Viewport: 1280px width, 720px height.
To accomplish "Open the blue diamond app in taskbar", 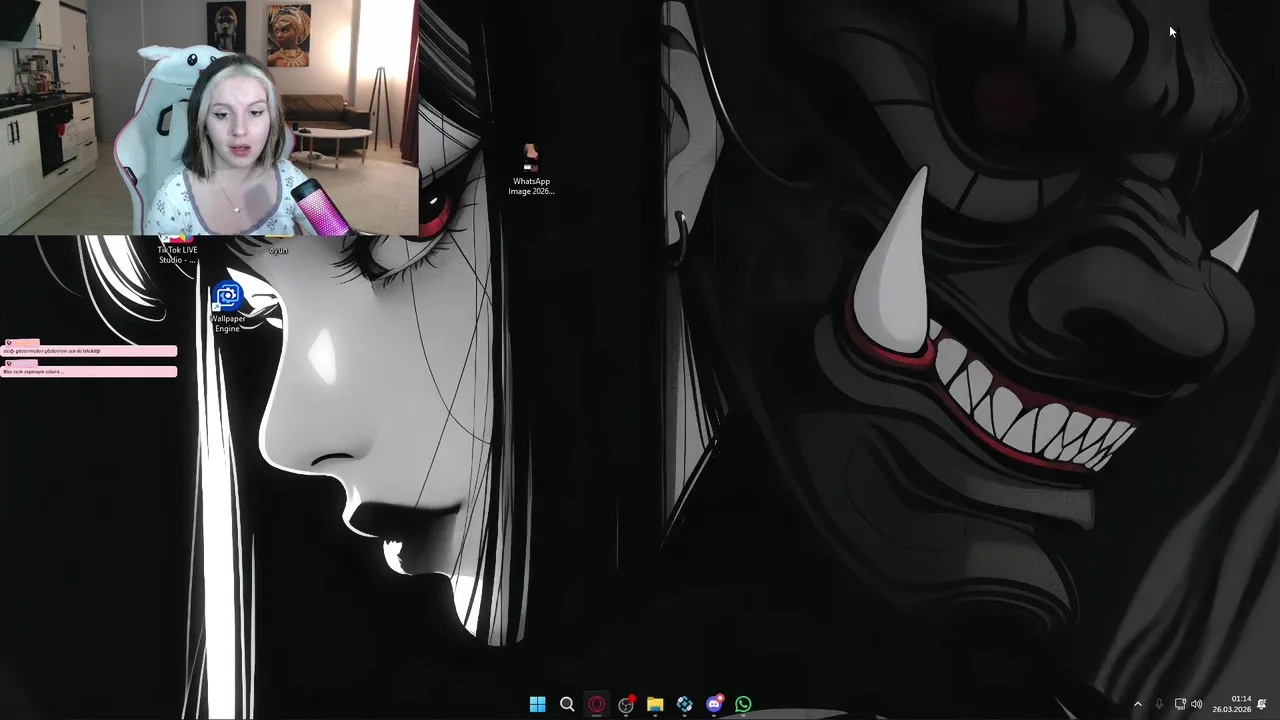I will tap(684, 704).
